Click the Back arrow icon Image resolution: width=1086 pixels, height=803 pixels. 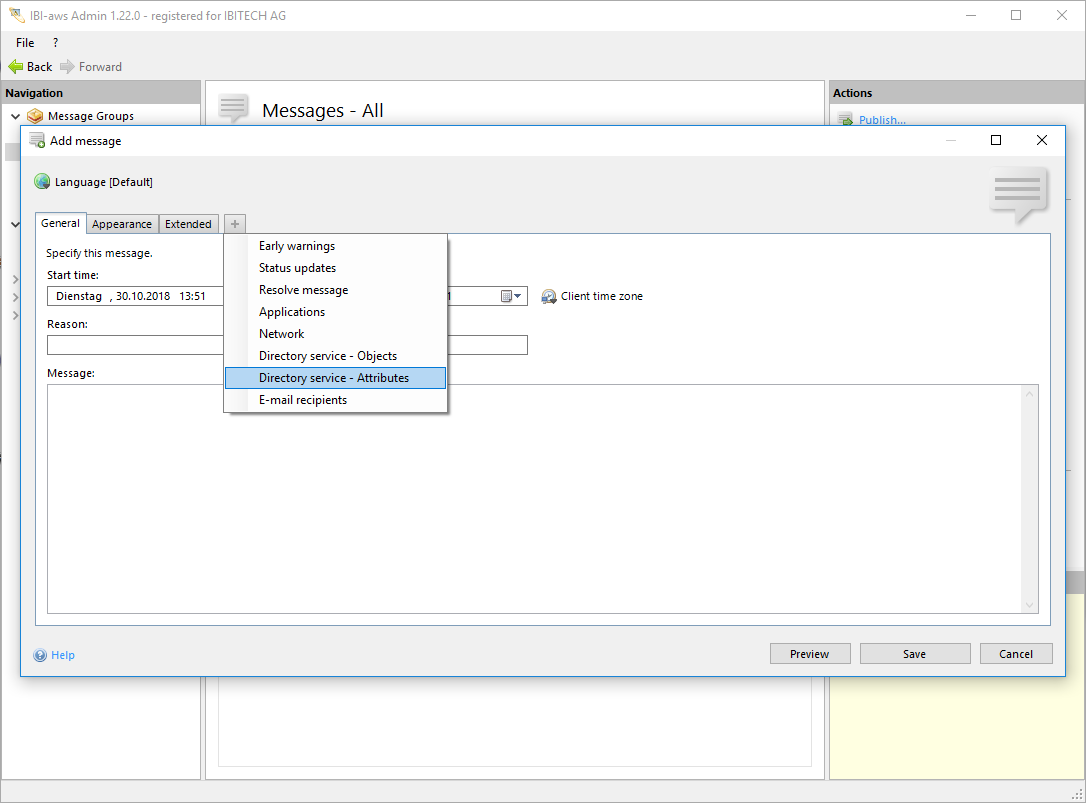coord(15,67)
